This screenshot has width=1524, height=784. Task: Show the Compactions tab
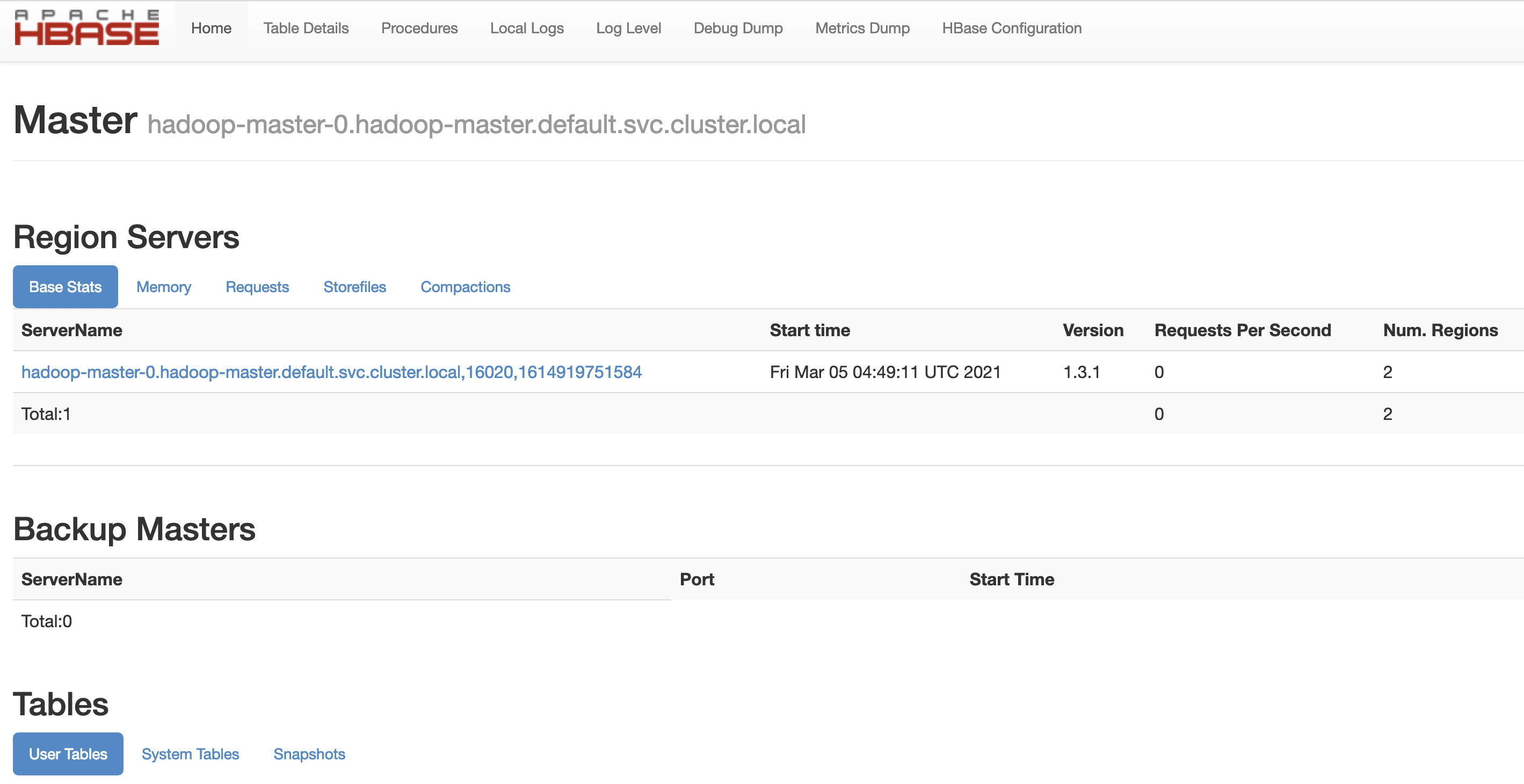465,287
